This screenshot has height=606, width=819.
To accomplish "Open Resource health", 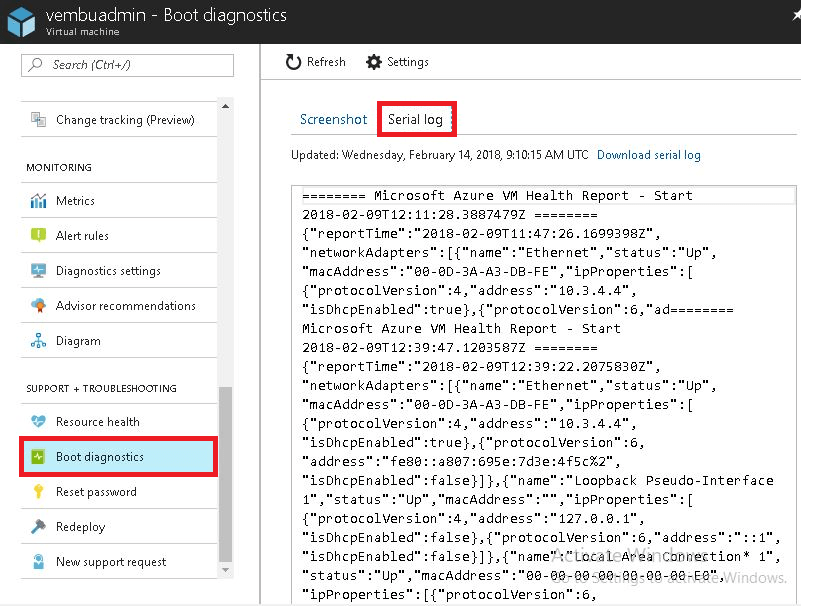I will [x=119, y=422].
